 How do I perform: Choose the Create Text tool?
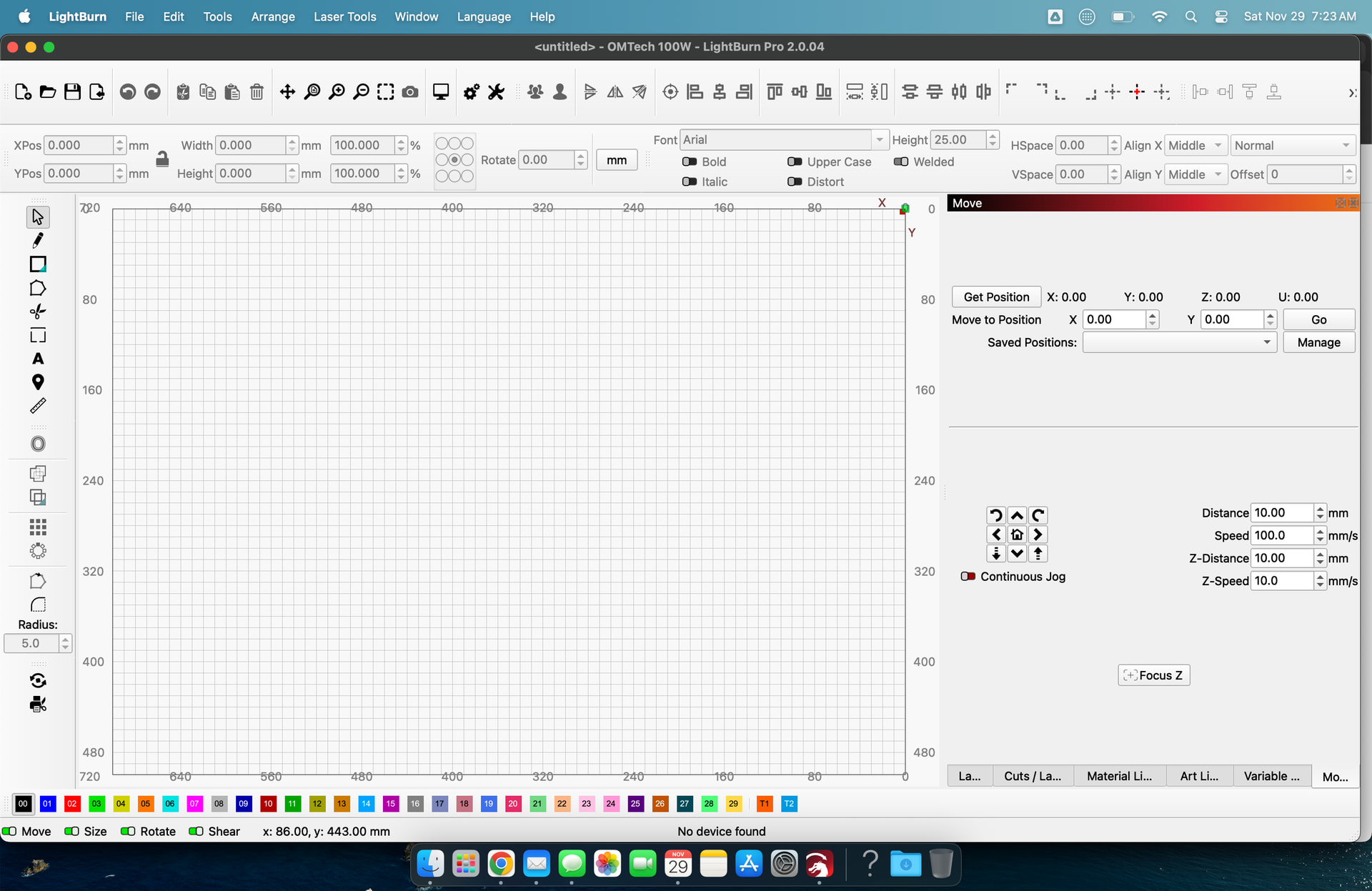[x=38, y=359]
